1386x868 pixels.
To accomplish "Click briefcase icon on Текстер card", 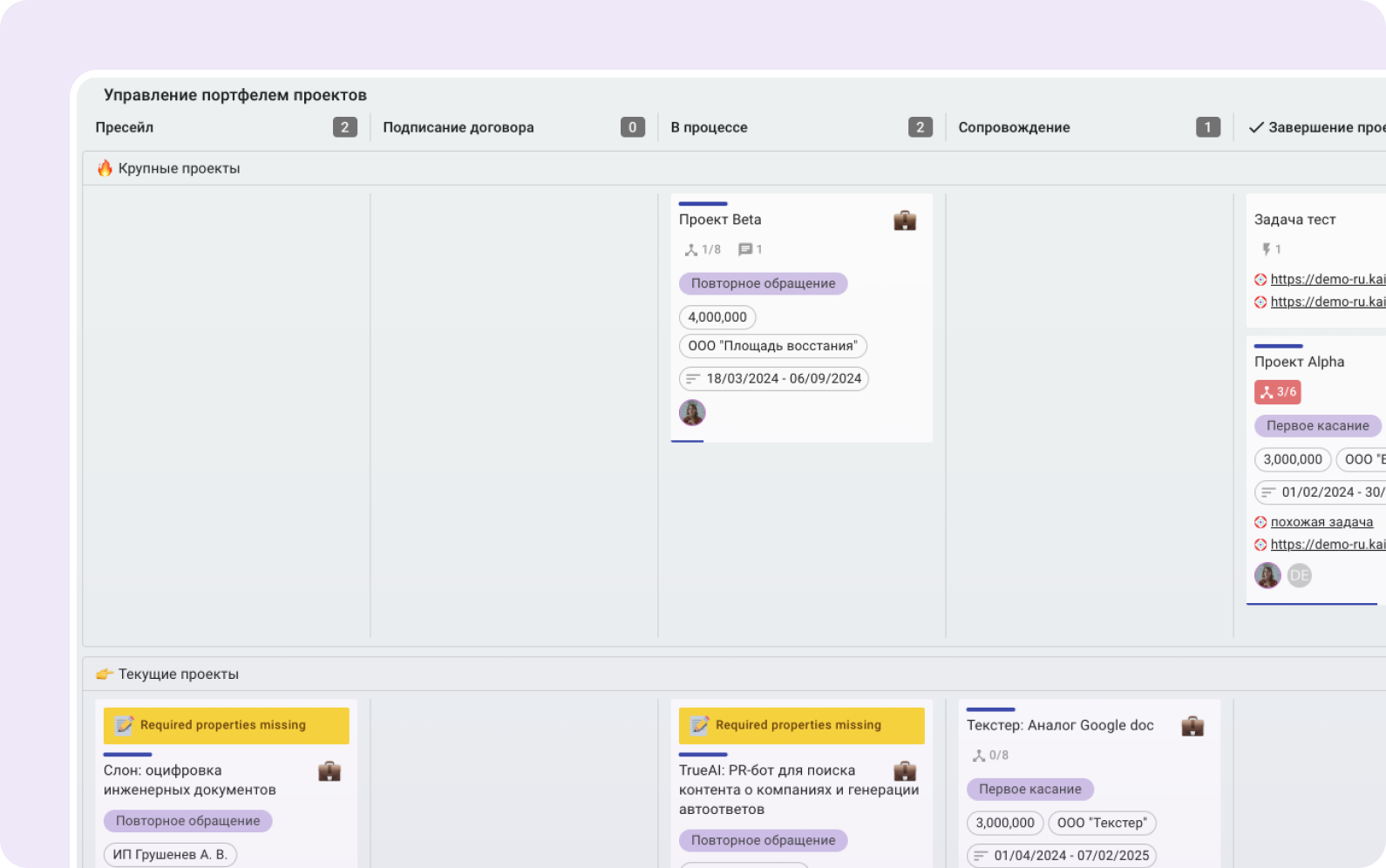I will pos(1192,726).
